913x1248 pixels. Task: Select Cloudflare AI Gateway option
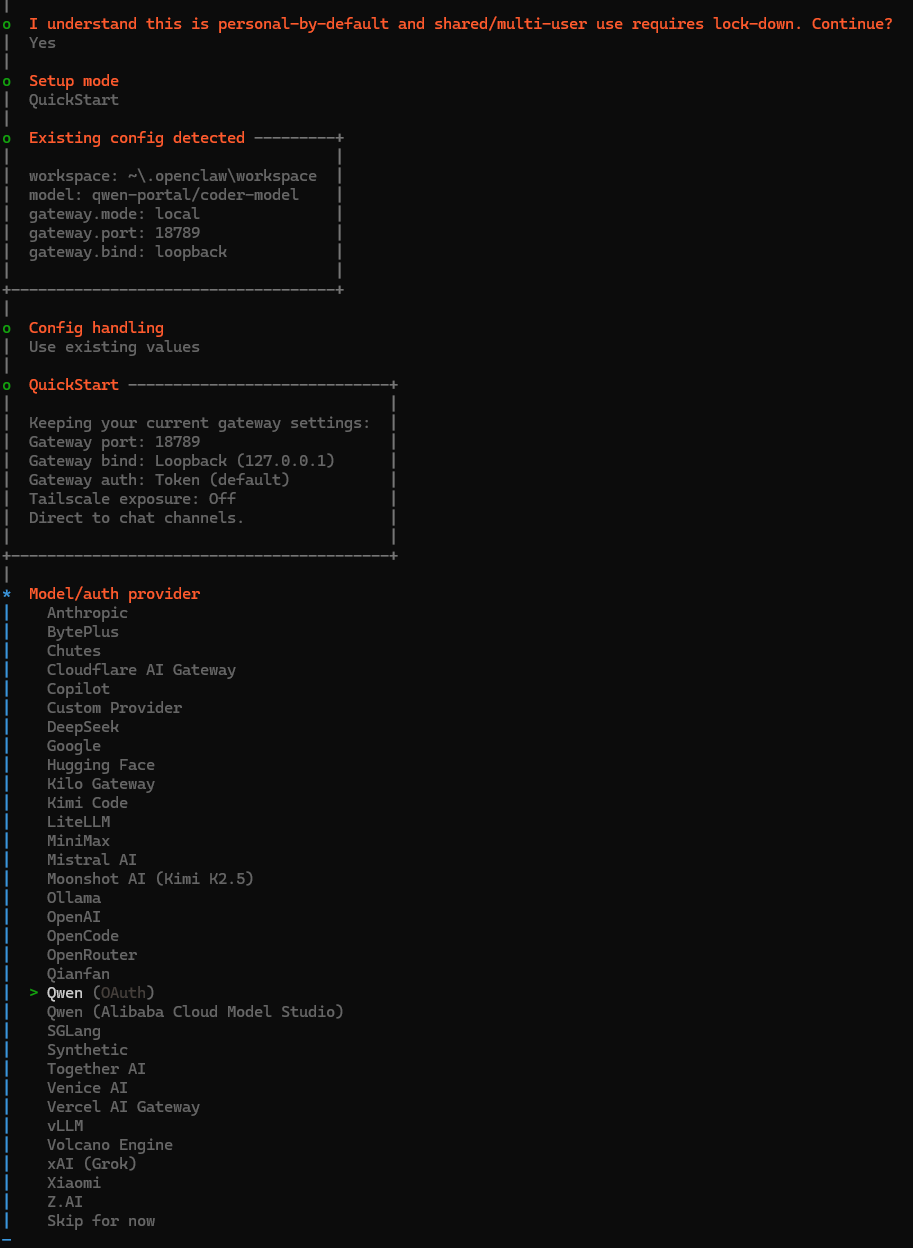[141, 670]
